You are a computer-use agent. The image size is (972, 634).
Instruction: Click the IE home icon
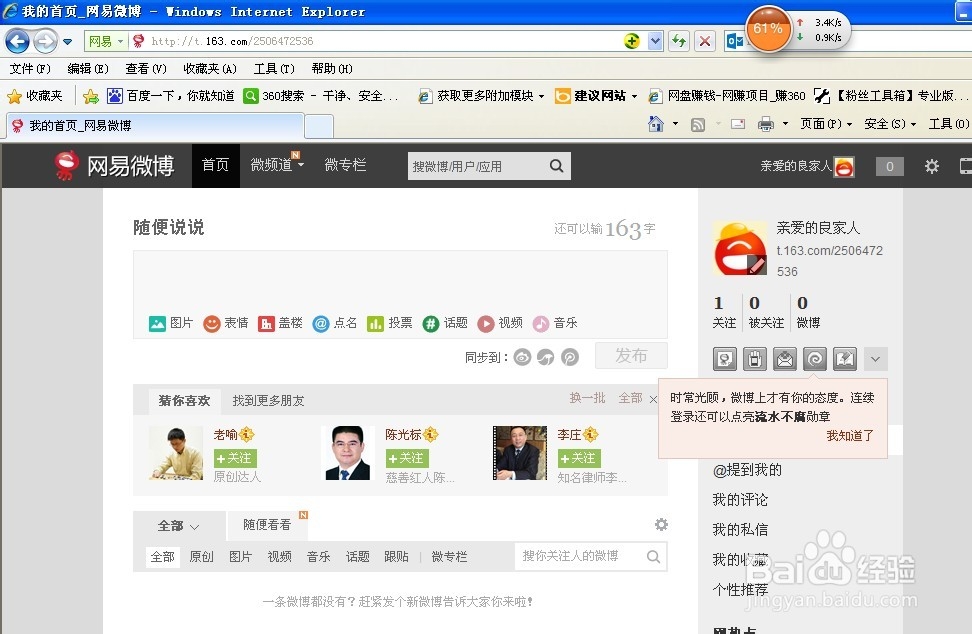pos(655,124)
